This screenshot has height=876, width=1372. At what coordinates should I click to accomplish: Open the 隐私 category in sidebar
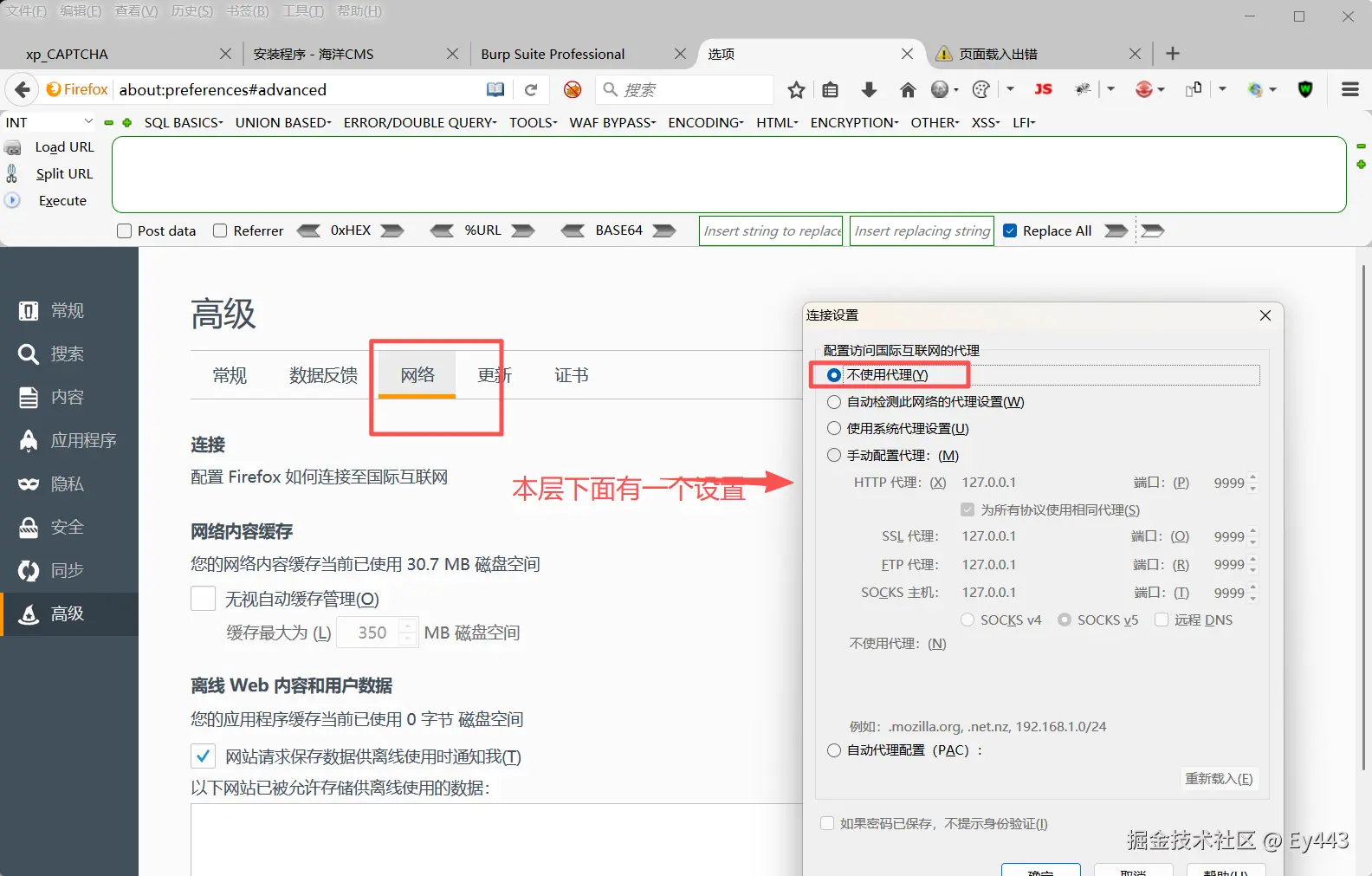(69, 483)
